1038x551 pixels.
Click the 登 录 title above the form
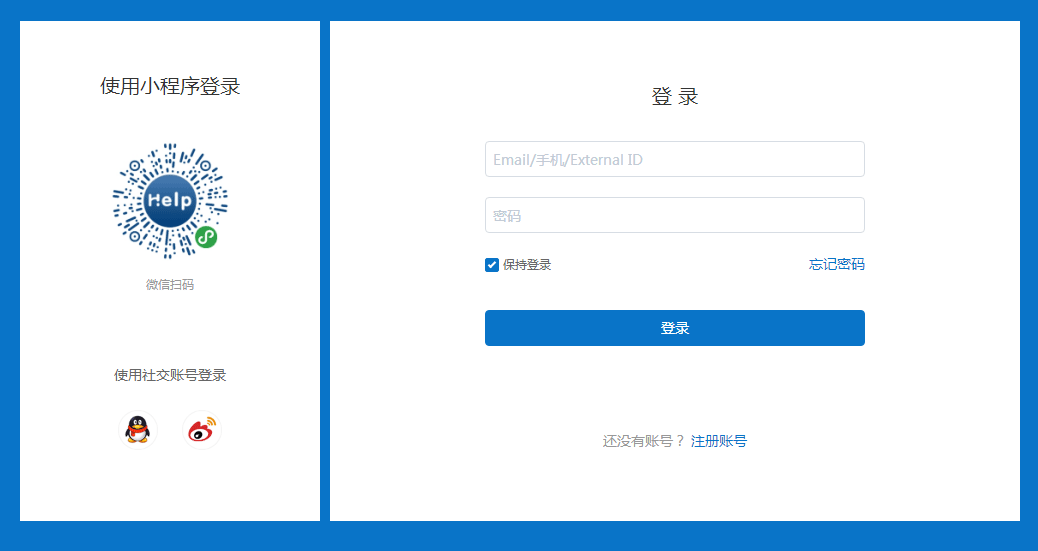[x=675, y=97]
